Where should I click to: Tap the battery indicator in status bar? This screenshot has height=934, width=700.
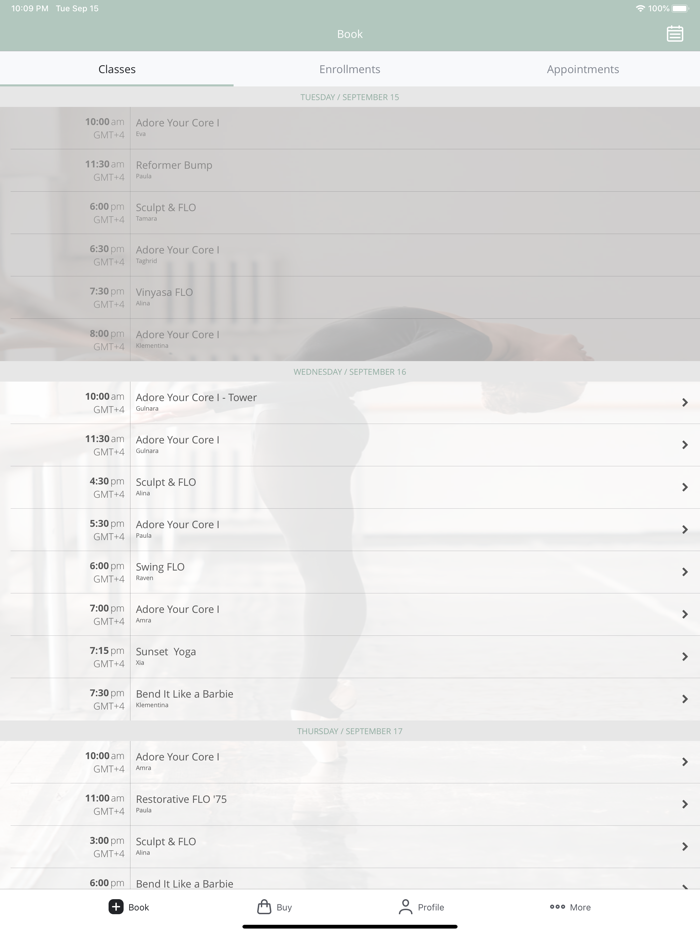[680, 8]
